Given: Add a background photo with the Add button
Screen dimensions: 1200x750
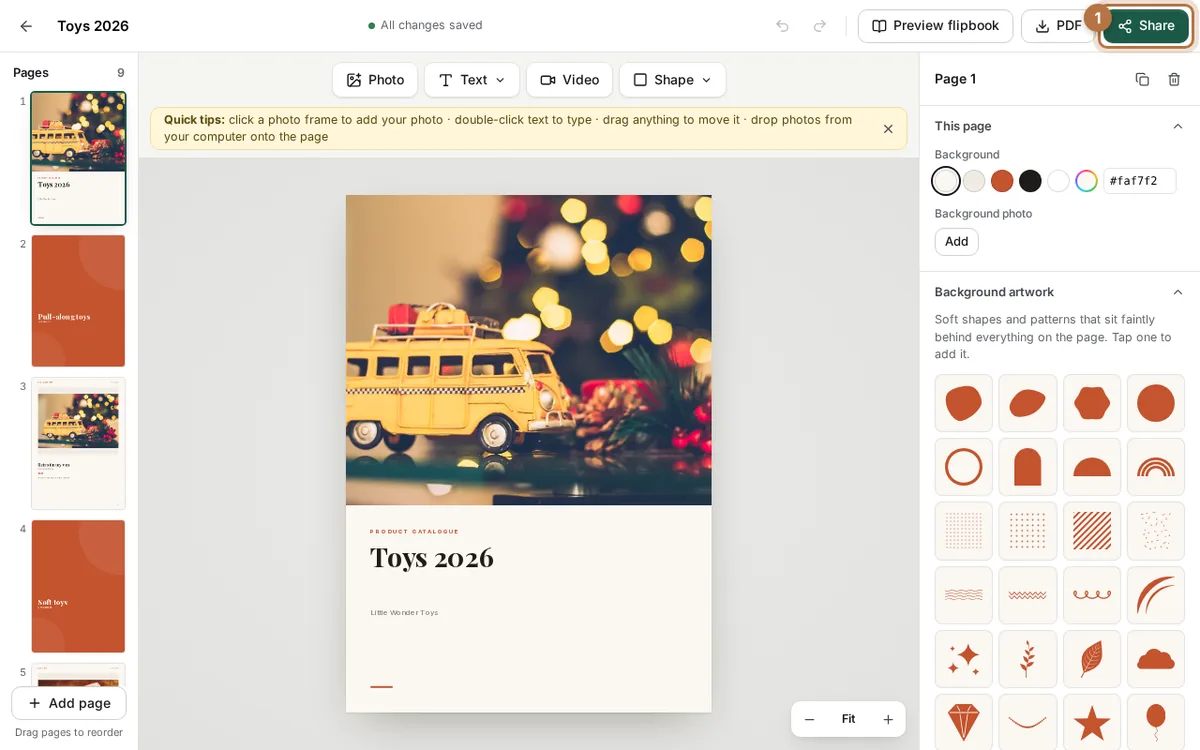Looking at the screenshot, I should (956, 241).
